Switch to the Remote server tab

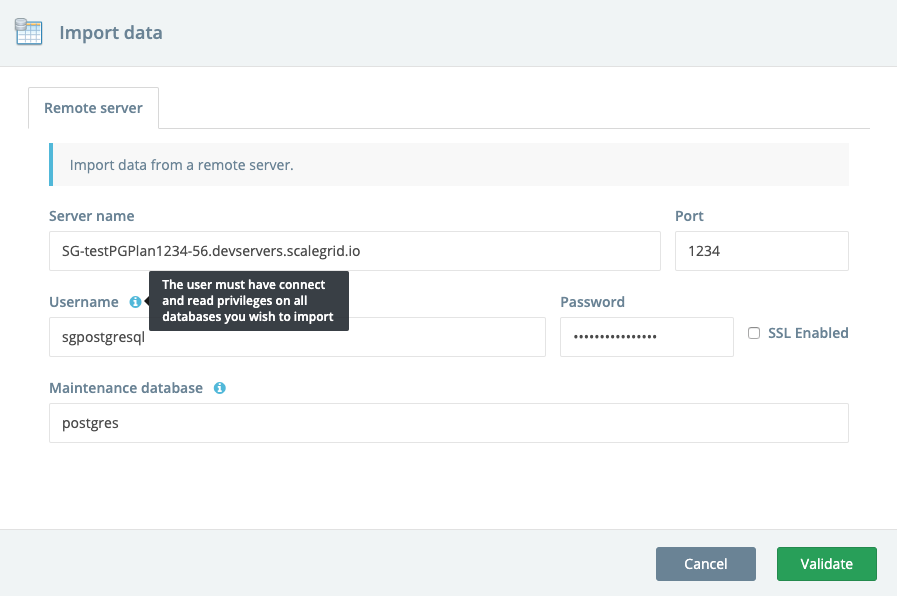(x=93, y=108)
